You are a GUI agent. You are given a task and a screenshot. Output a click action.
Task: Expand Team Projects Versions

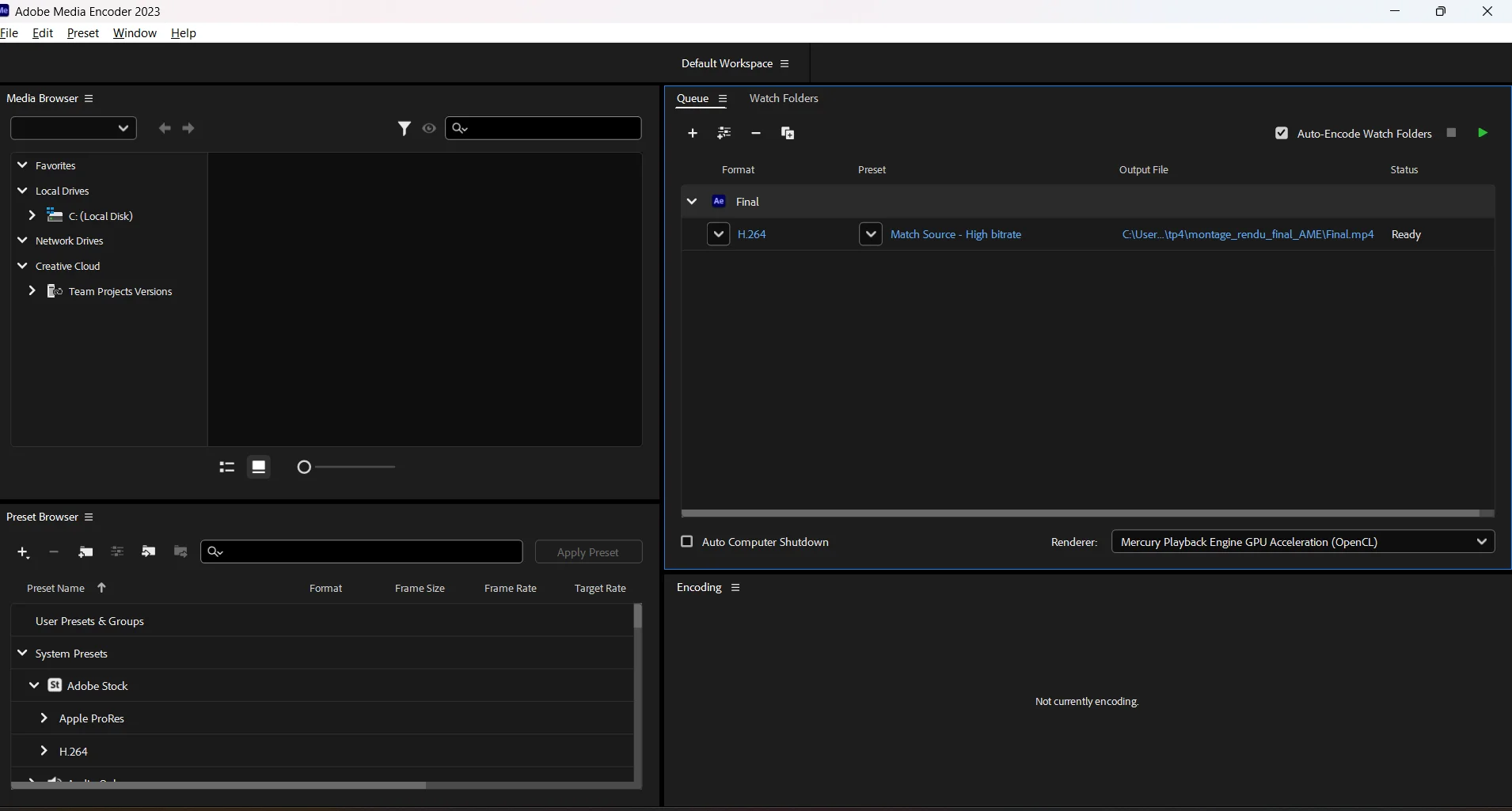coord(32,290)
